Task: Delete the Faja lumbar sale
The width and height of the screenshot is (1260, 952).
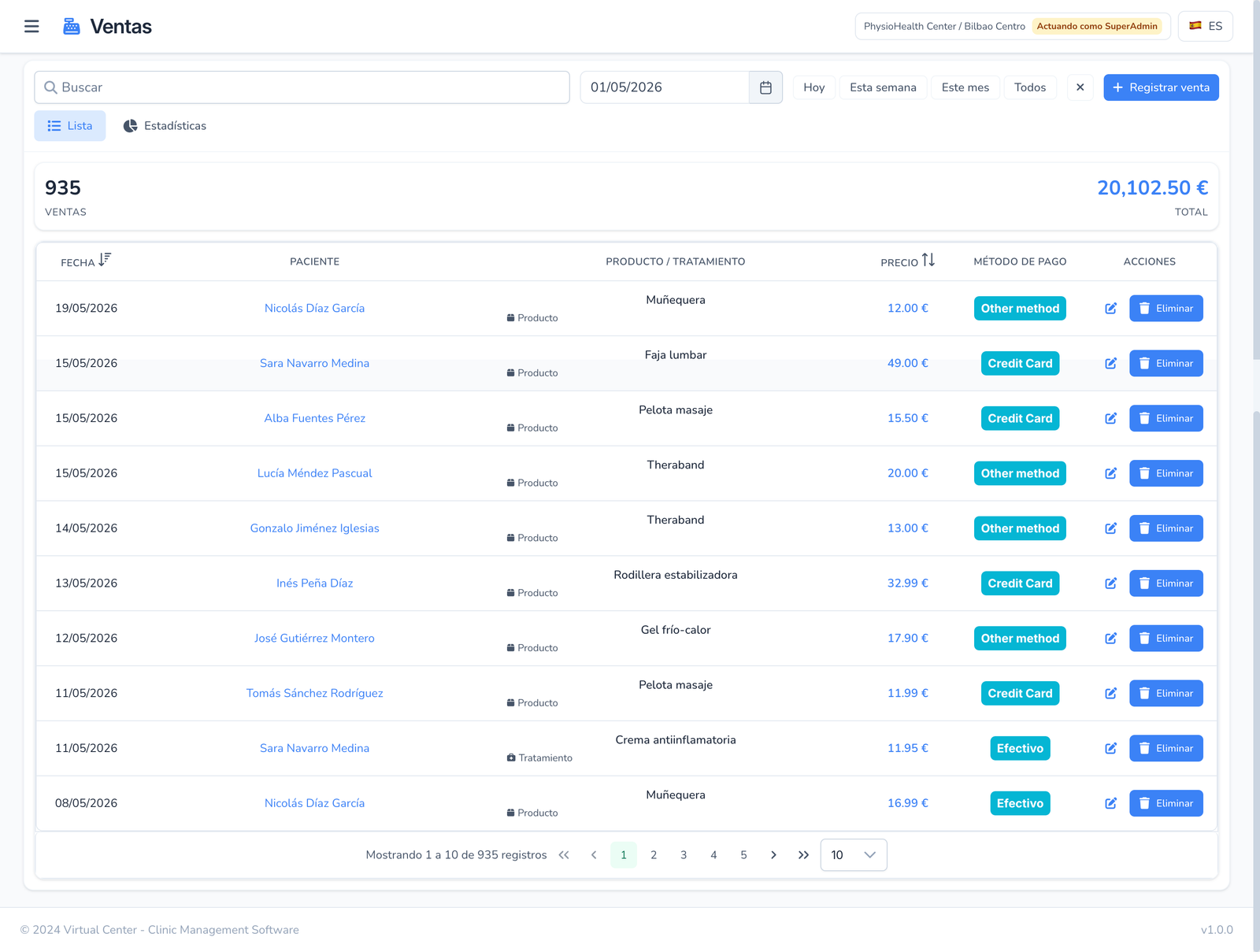Action: [x=1165, y=364]
